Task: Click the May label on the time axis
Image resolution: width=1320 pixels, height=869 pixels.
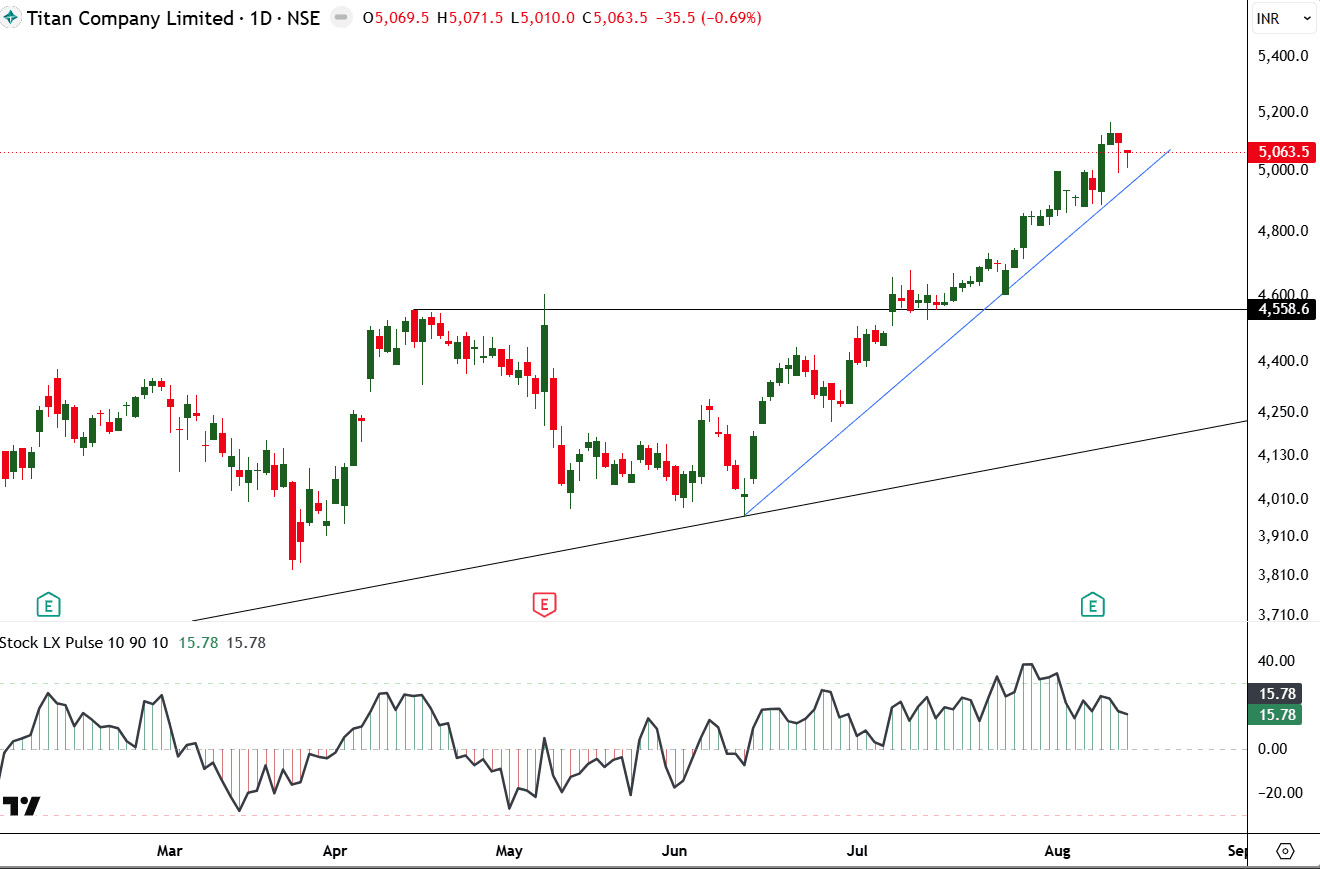Action: [x=509, y=851]
